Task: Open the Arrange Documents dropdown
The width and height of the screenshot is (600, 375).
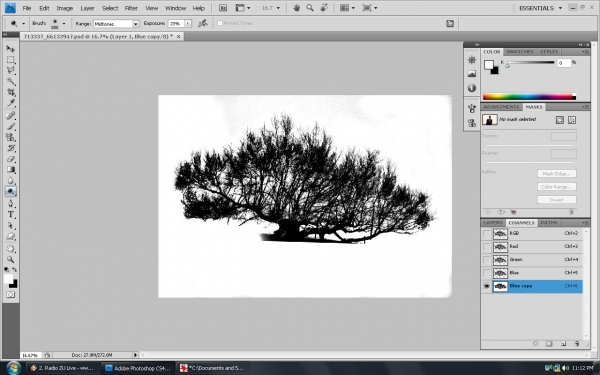Action: [x=347, y=8]
